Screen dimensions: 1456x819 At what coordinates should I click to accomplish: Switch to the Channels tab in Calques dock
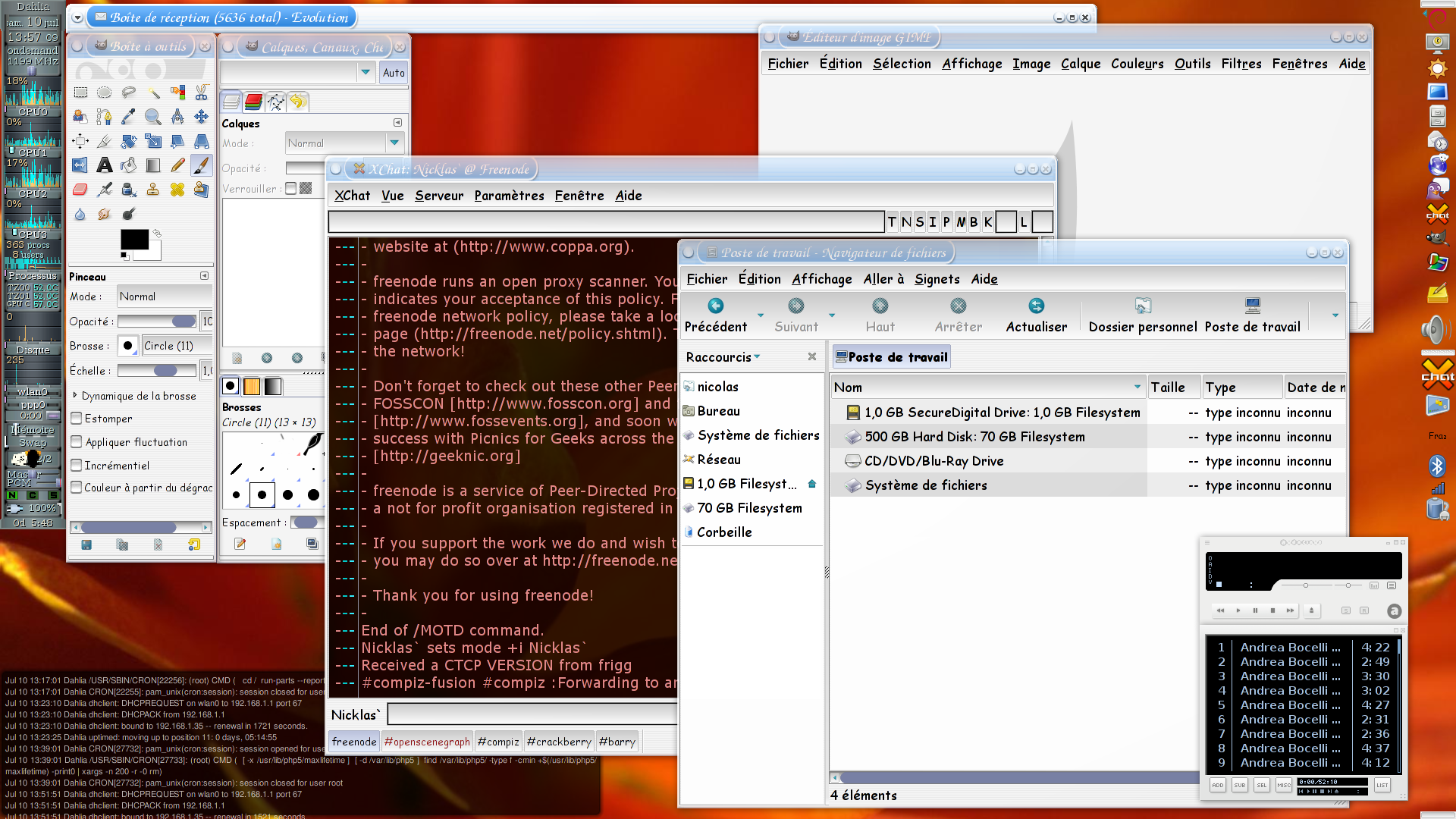[254, 102]
